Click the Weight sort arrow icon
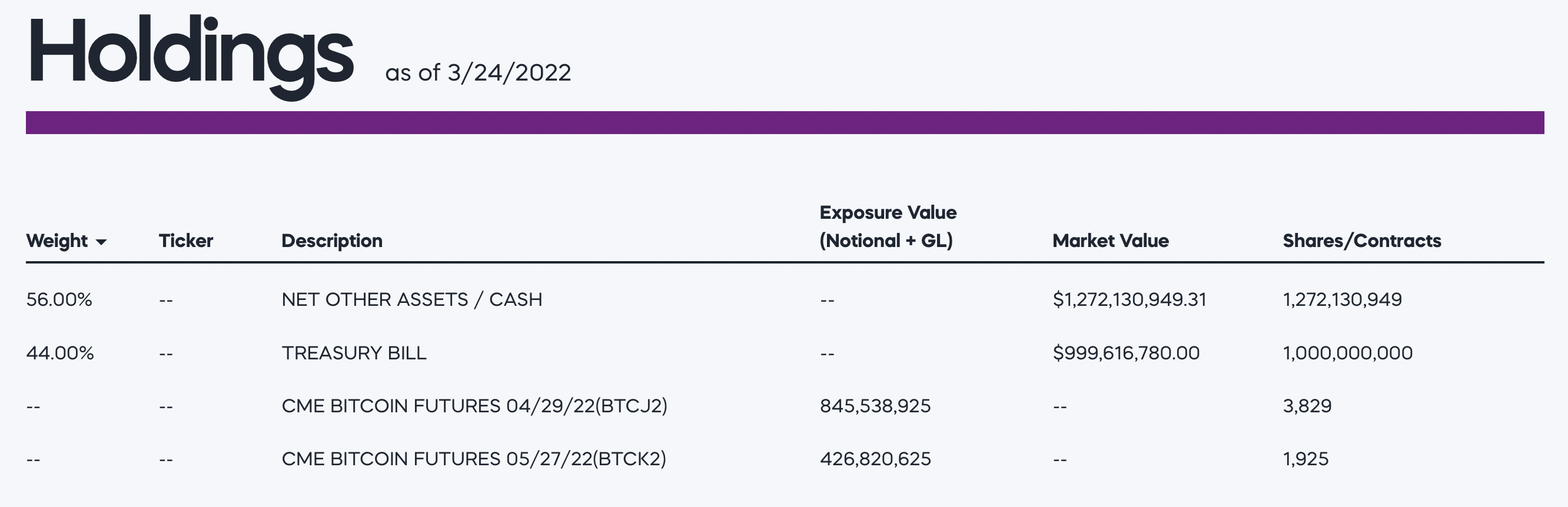Viewport: 1568px width, 507px height. tap(102, 242)
